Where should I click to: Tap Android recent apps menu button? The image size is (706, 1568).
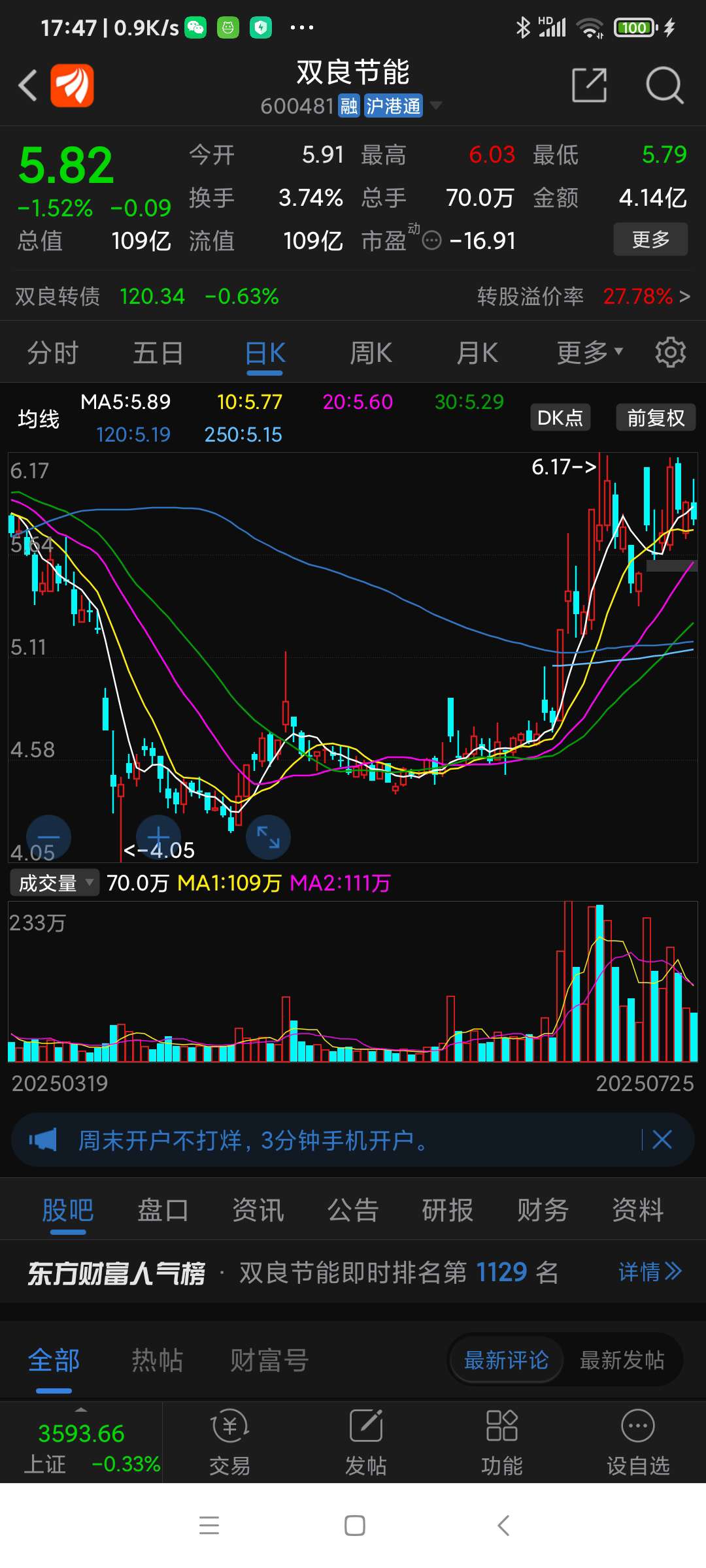[209, 1526]
